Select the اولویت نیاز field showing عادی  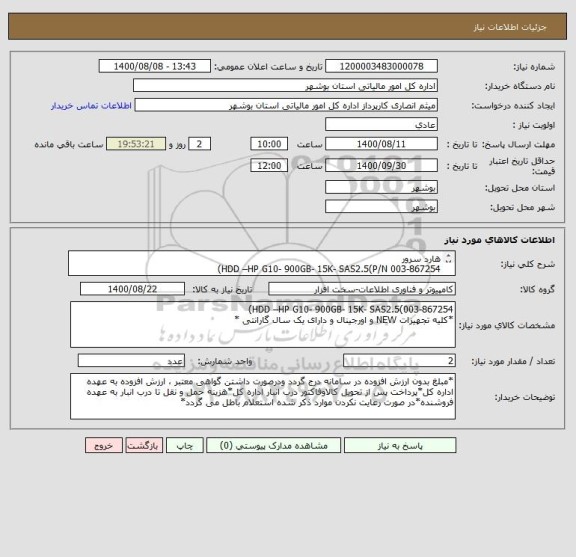click(381, 125)
